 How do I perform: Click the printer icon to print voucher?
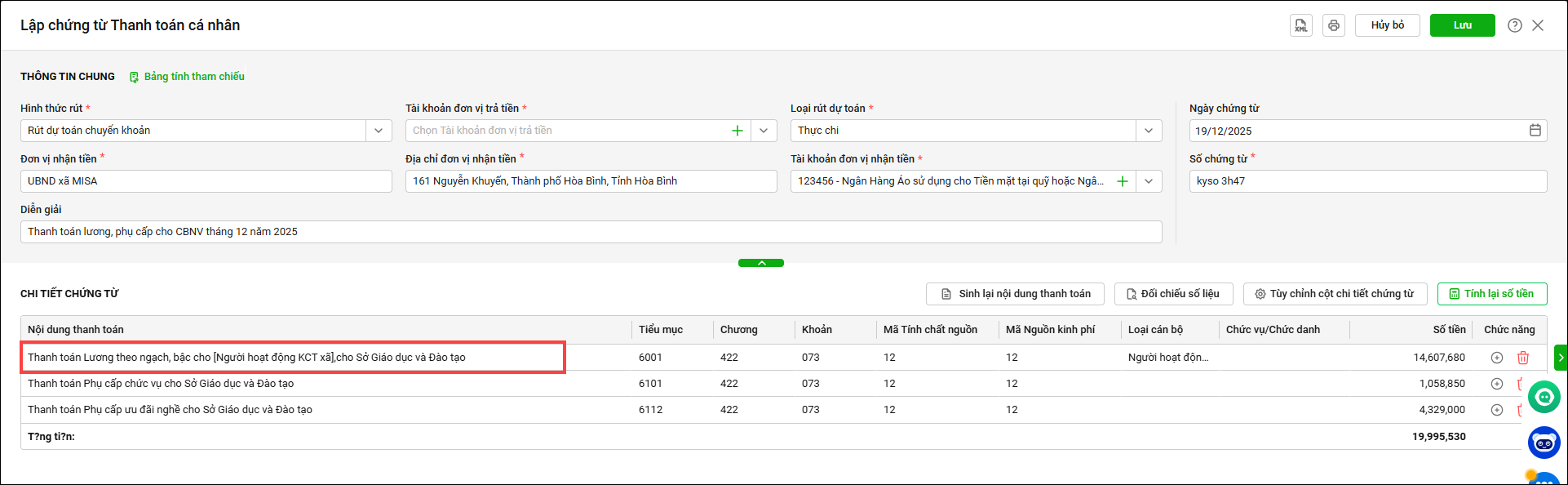(x=1333, y=25)
